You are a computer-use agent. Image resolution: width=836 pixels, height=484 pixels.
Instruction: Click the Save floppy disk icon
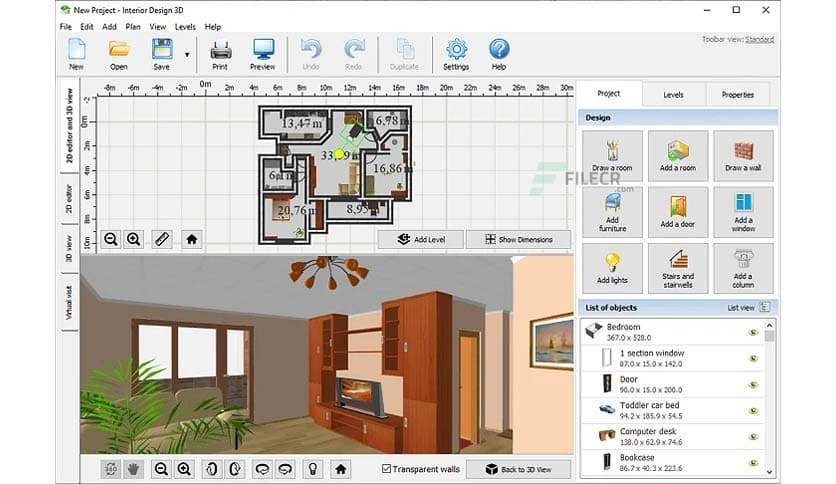[162, 54]
